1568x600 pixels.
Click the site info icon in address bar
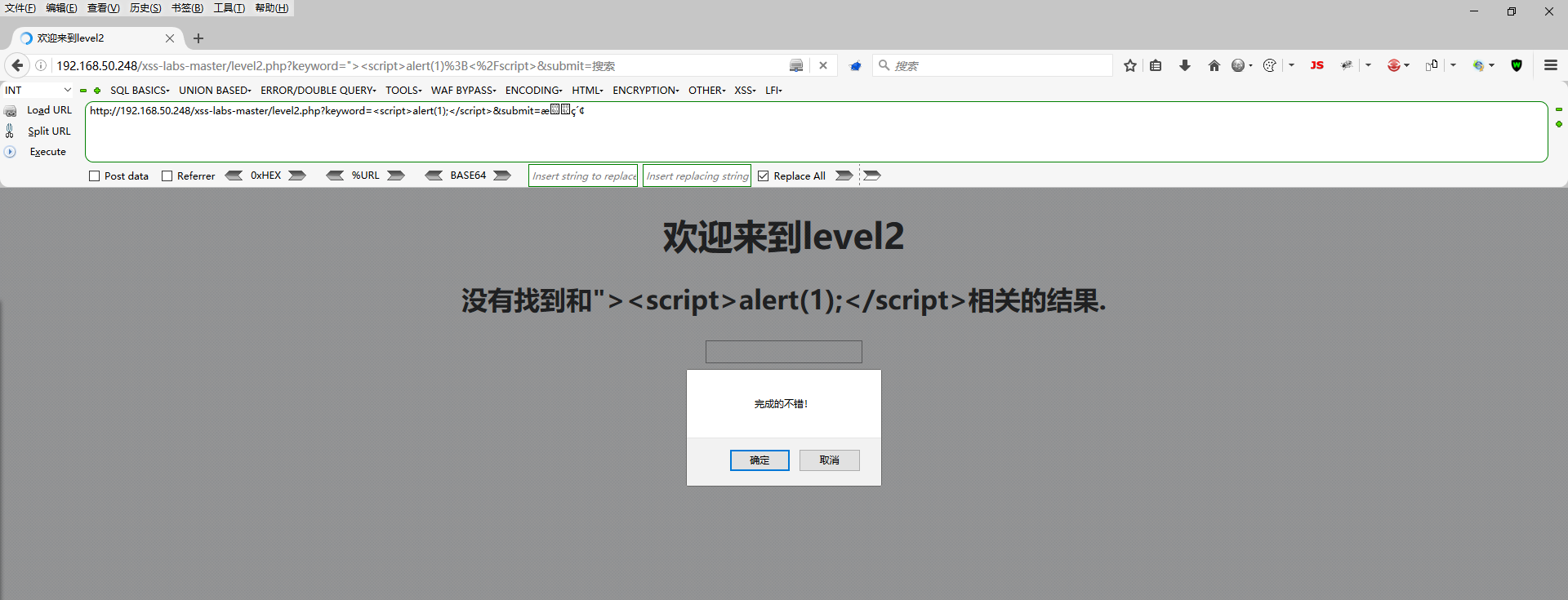[x=41, y=65]
